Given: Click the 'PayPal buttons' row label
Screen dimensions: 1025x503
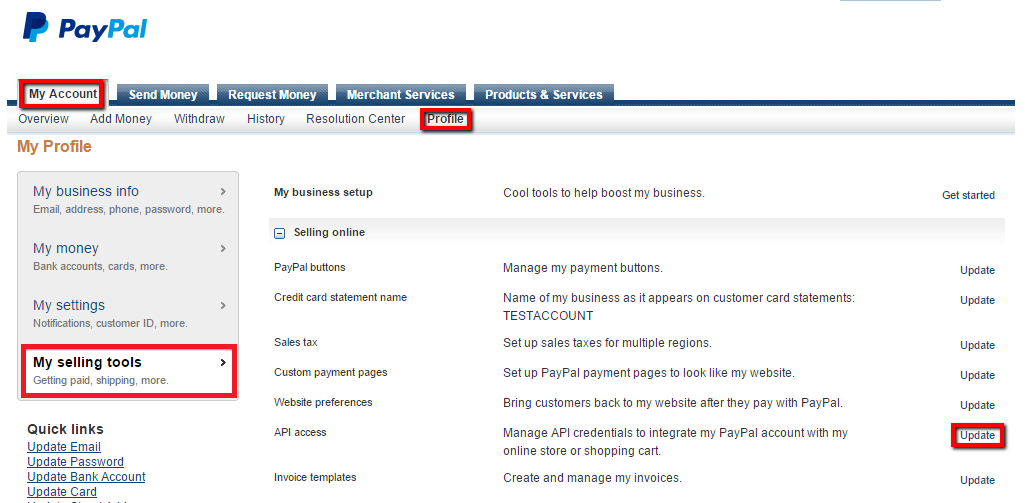Looking at the screenshot, I should point(310,268).
